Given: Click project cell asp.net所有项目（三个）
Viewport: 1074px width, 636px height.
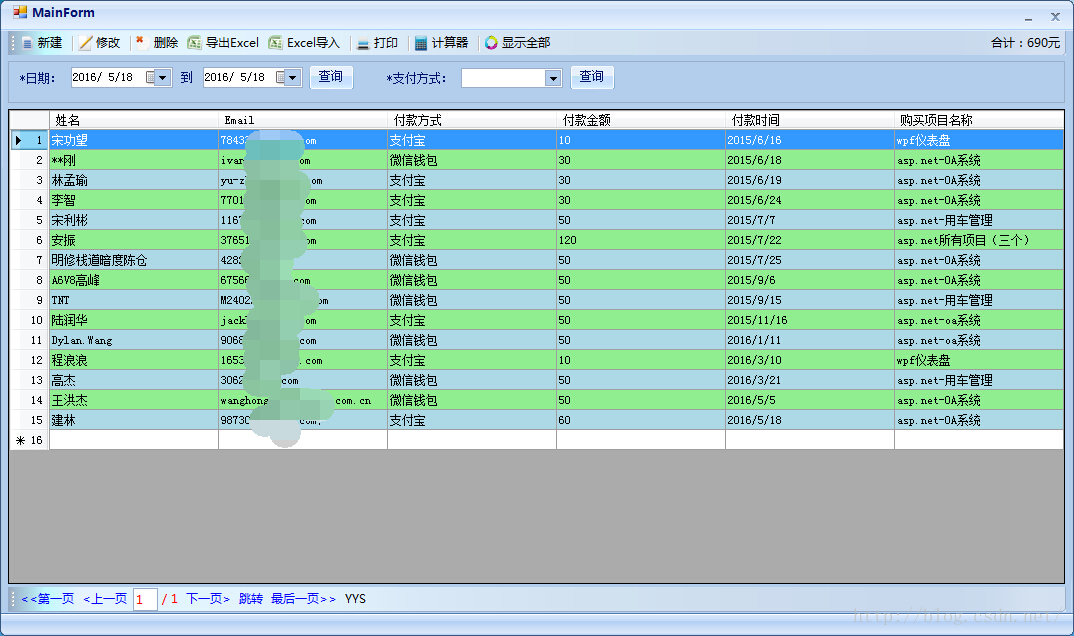Looking at the screenshot, I should point(979,240).
